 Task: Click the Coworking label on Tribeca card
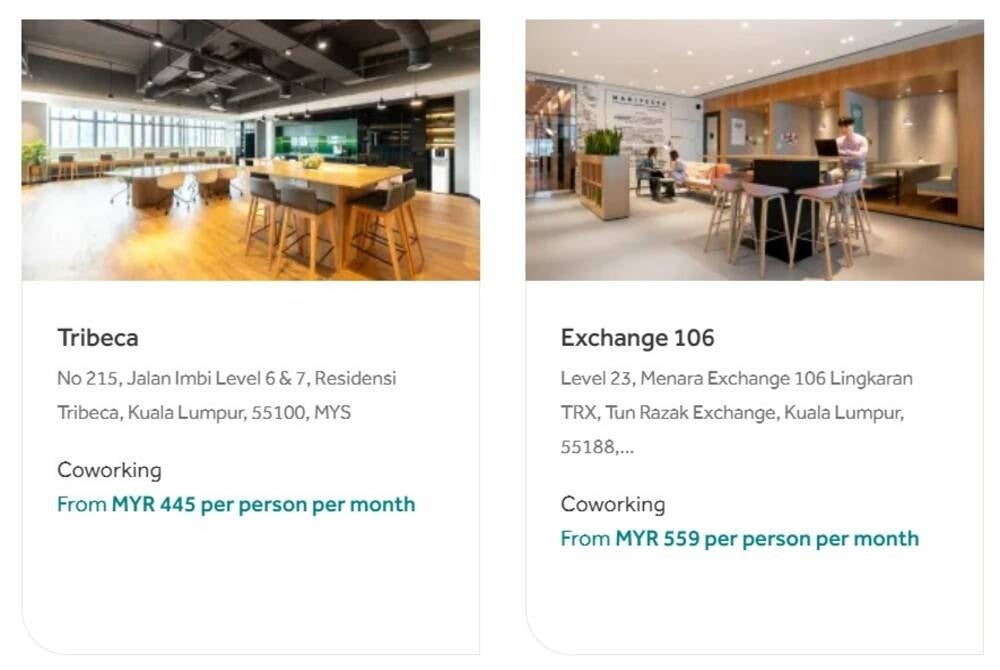pos(109,470)
